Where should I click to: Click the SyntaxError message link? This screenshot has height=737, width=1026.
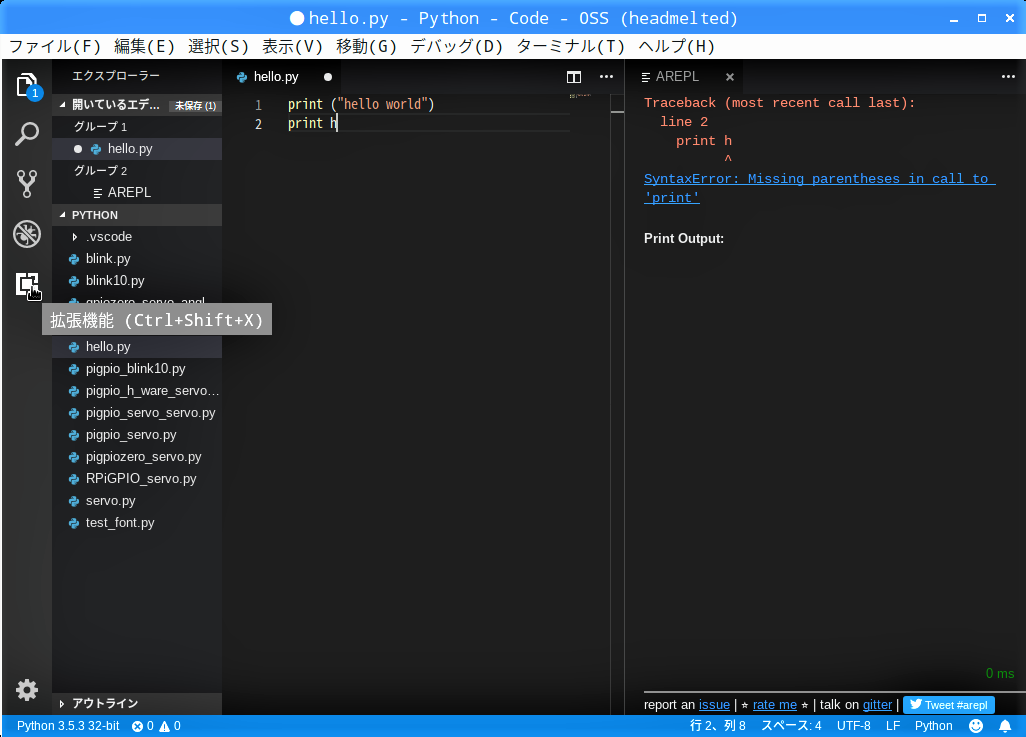click(819, 188)
